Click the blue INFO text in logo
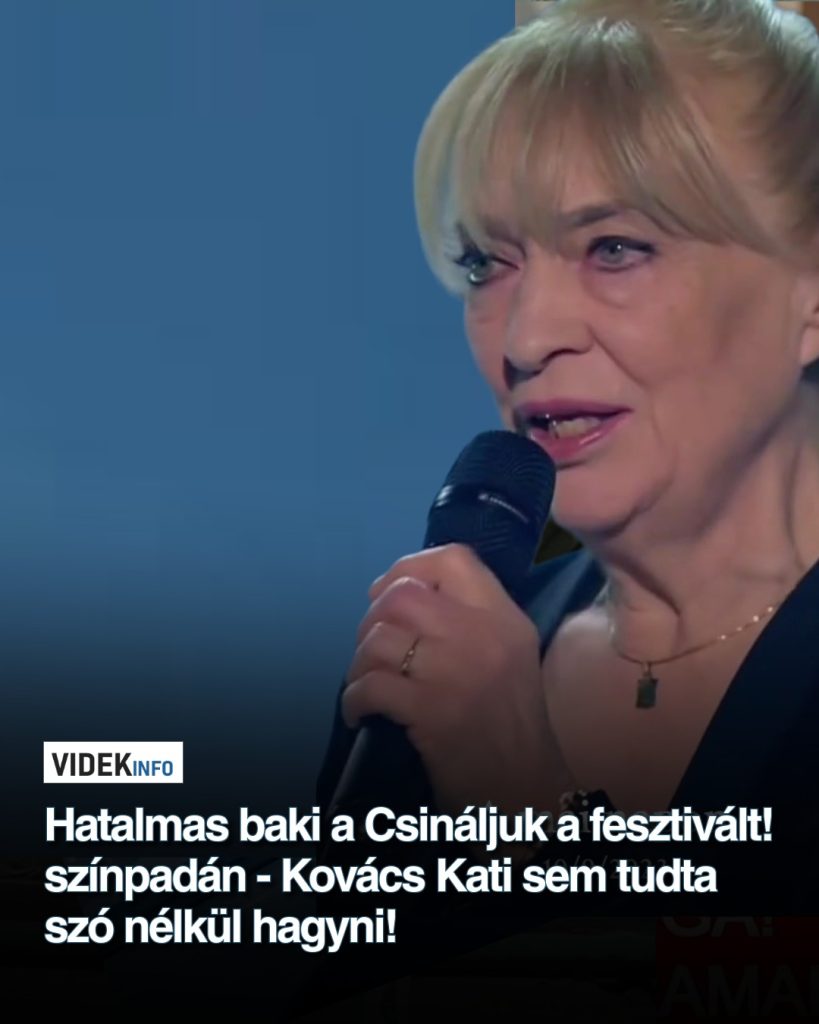 point(153,768)
